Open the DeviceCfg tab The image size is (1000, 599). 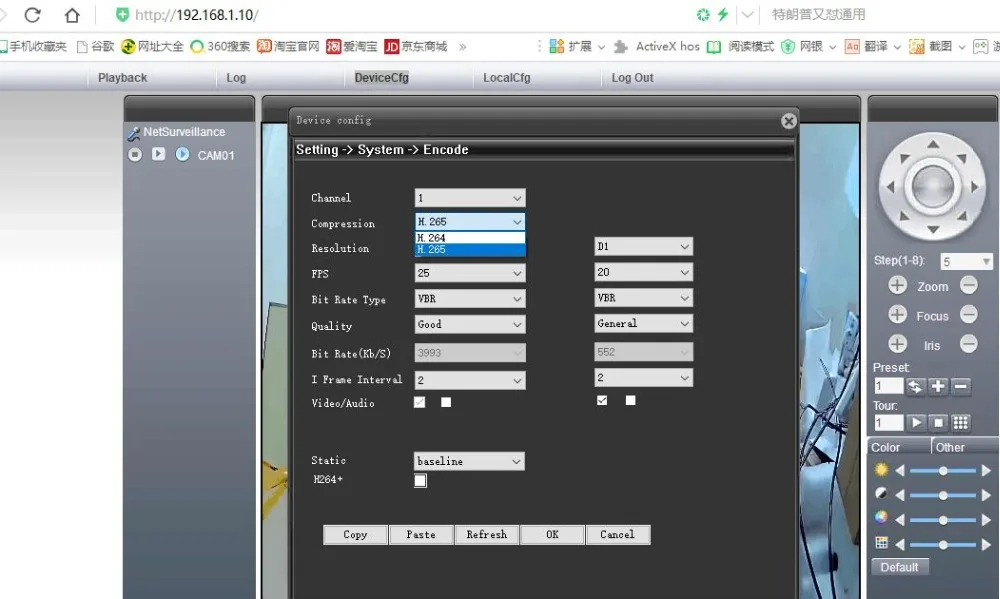pyautogui.click(x=381, y=78)
